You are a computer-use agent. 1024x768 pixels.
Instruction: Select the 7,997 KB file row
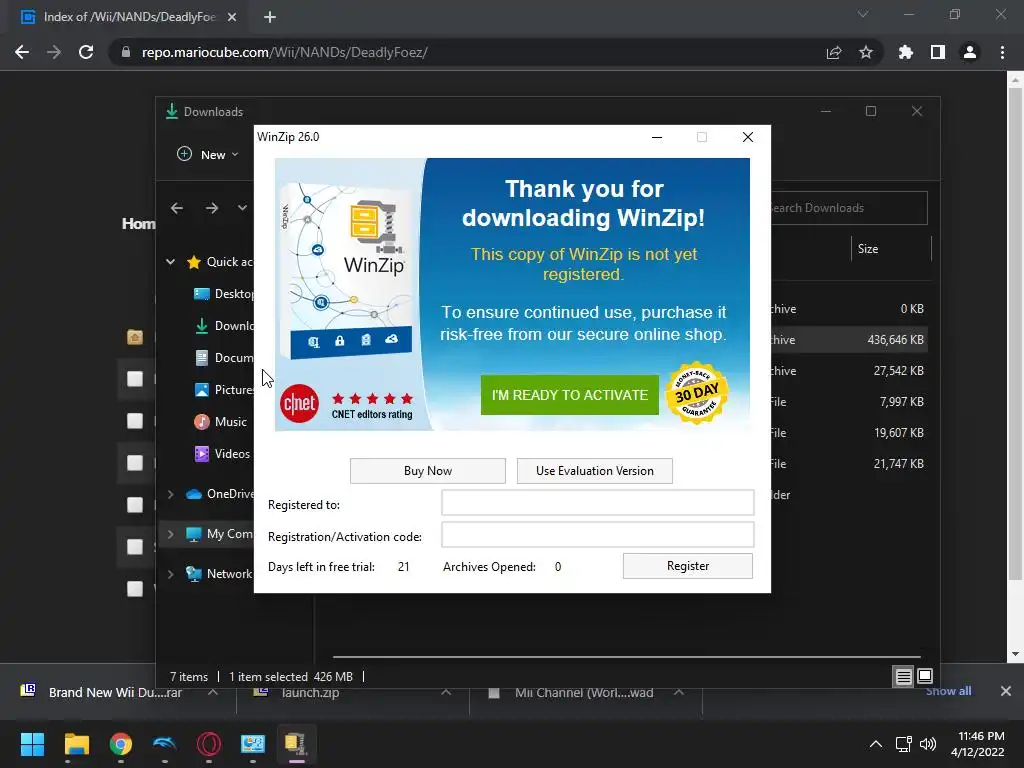pyautogui.click(x=849, y=402)
